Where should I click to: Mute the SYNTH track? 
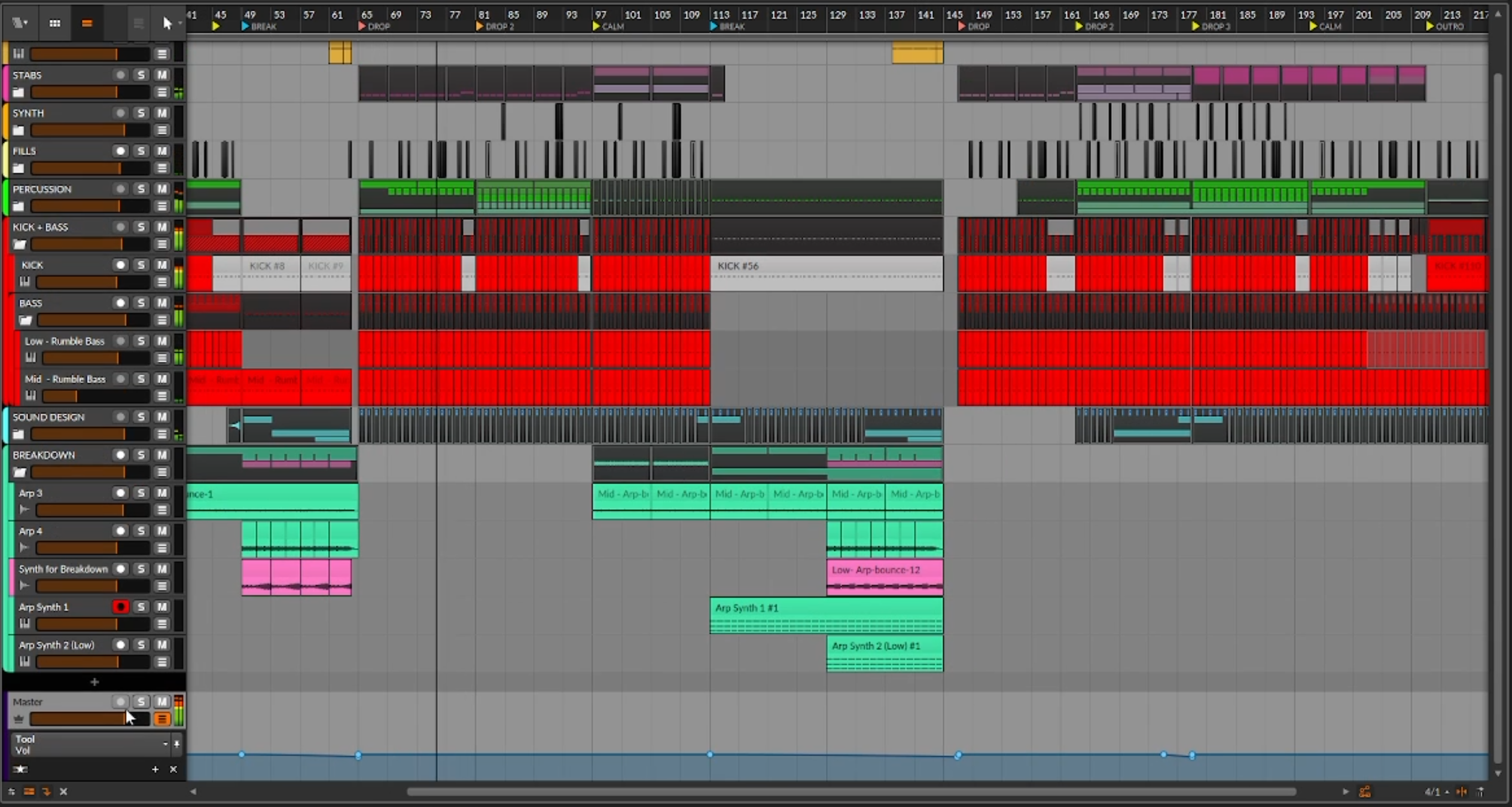161,112
